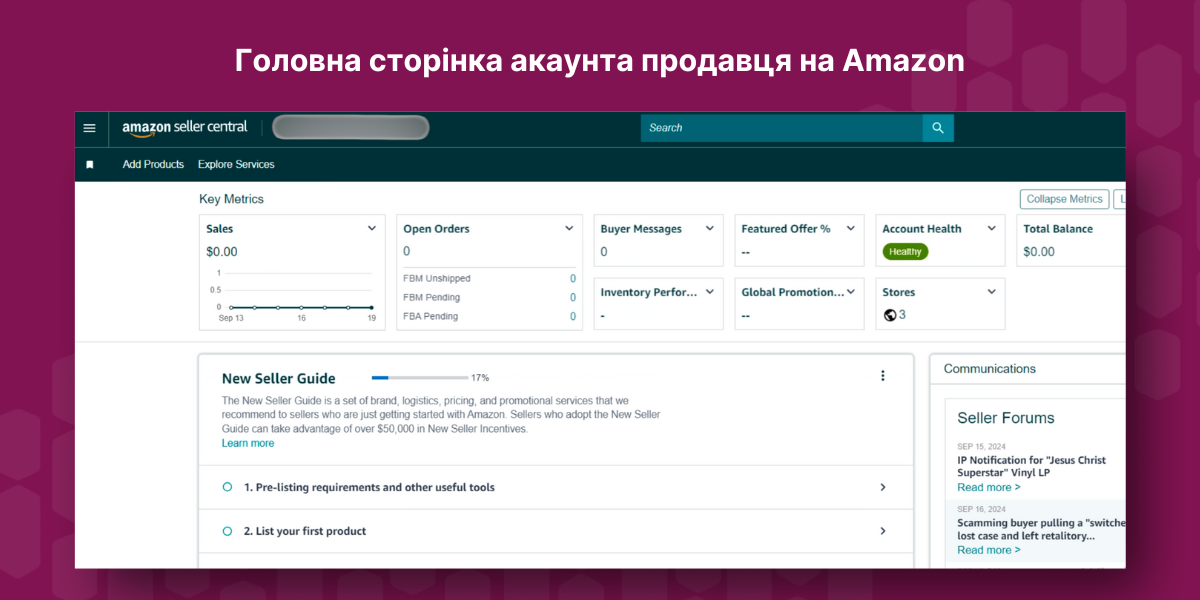Click the $0.00 Sales value
Screen dimensions: 1200x600
(x=222, y=252)
